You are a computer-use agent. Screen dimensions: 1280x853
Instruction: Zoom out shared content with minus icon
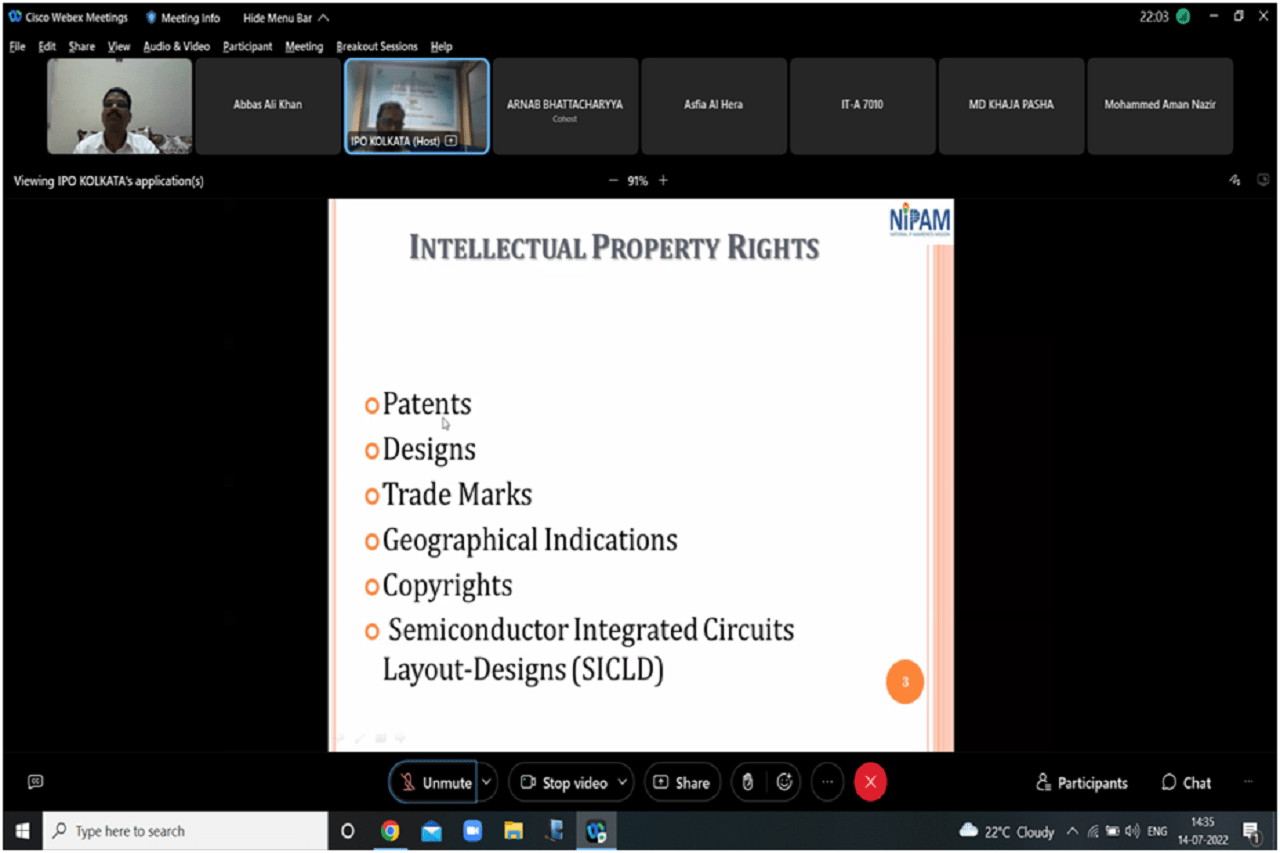[613, 181]
